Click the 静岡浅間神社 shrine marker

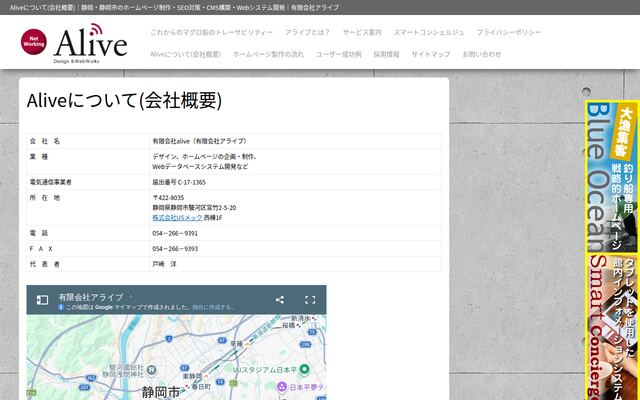point(152,371)
